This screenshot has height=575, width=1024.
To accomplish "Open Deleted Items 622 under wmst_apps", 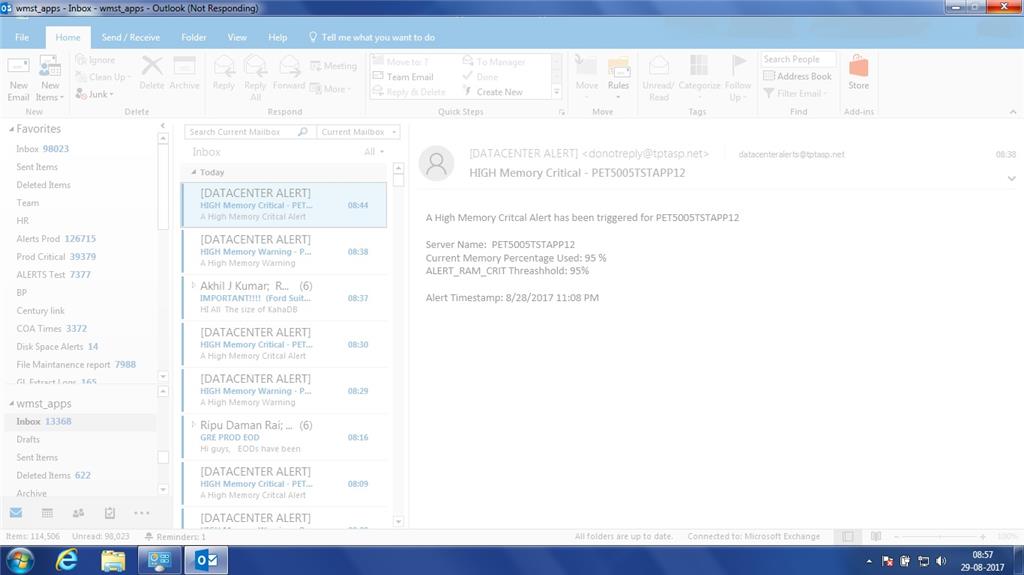I will pyautogui.click(x=54, y=475).
